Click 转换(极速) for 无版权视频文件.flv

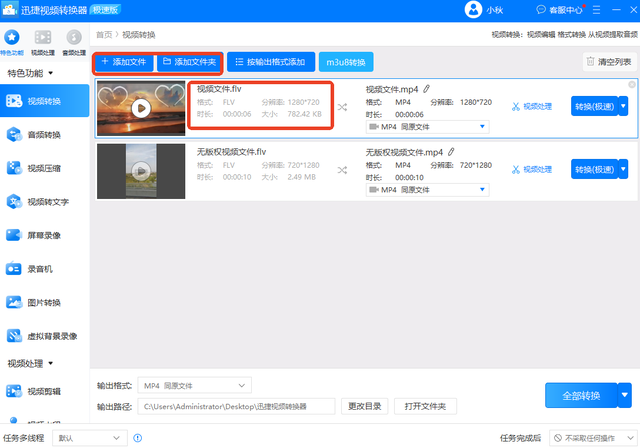594,169
